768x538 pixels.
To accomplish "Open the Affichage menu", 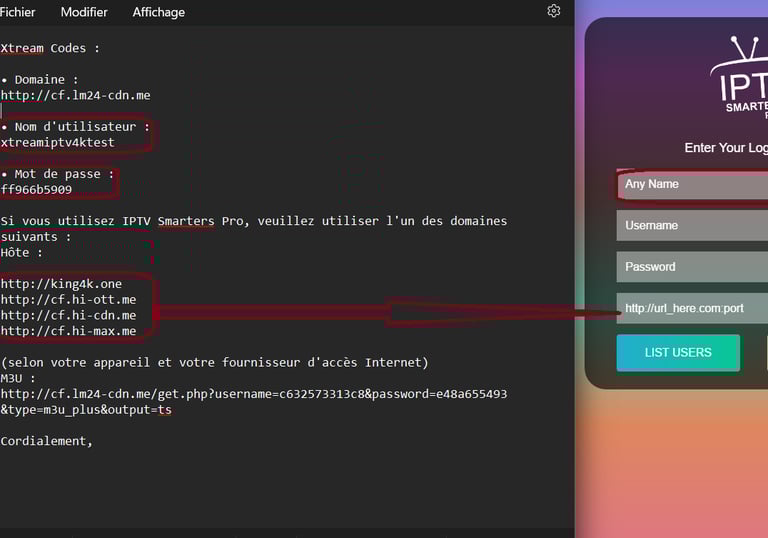I will tap(159, 12).
